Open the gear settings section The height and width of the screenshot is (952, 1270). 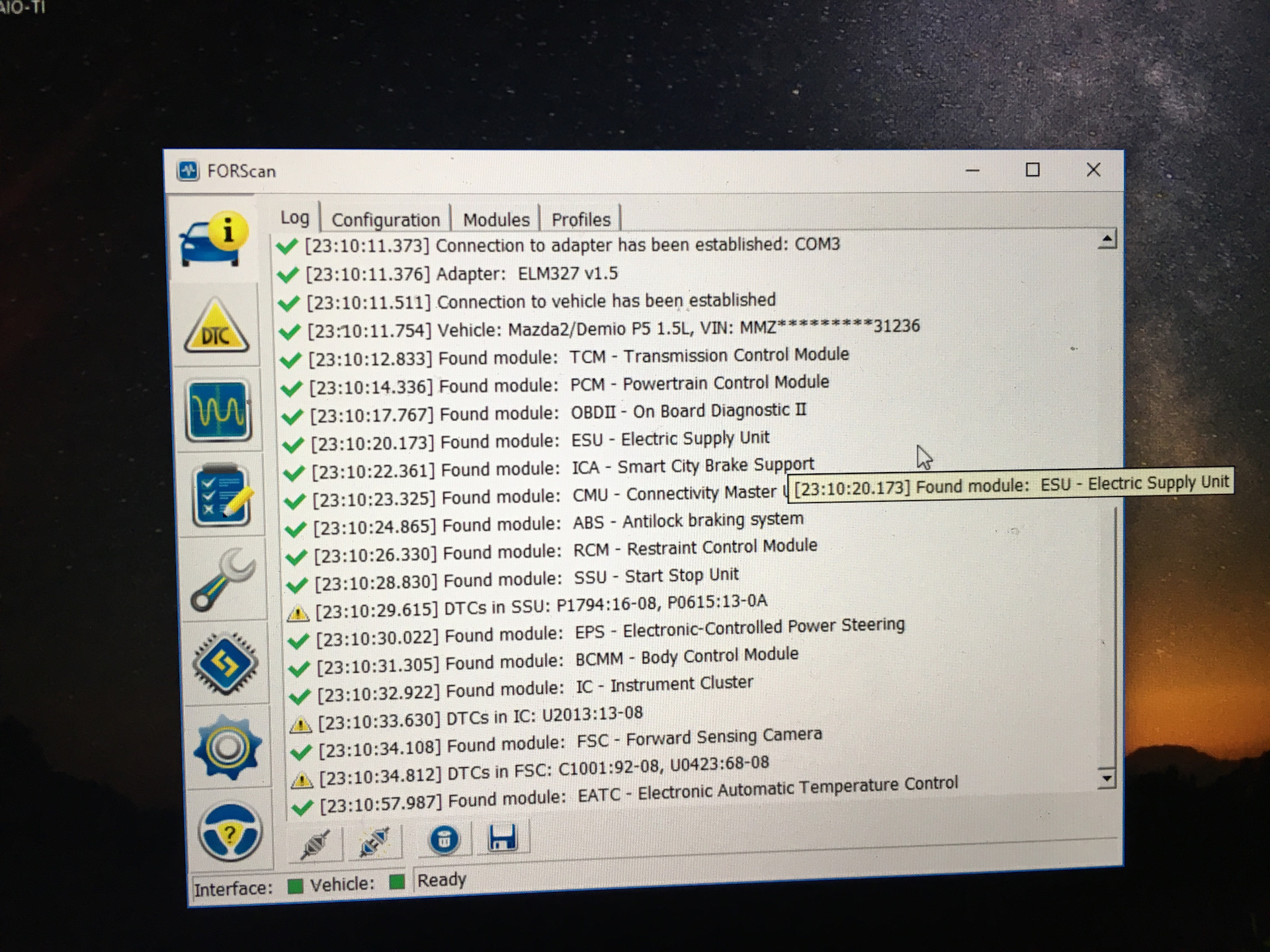(228, 747)
